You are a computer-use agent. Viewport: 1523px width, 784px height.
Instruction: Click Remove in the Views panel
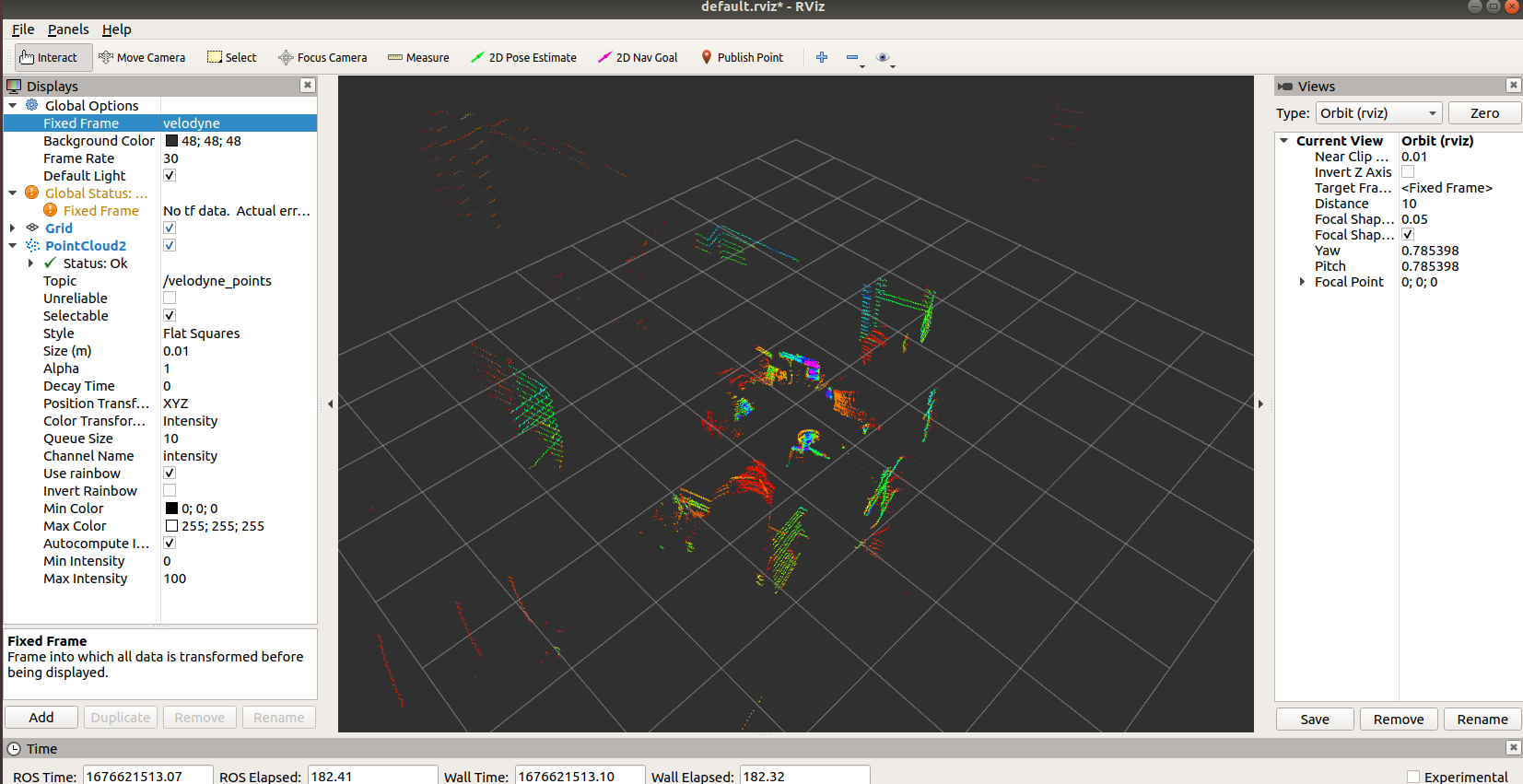pos(1399,719)
